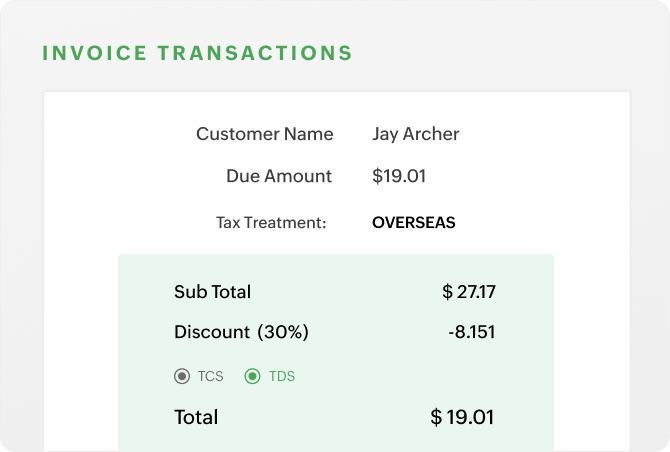Select the $19.01 due amount value

[399, 176]
